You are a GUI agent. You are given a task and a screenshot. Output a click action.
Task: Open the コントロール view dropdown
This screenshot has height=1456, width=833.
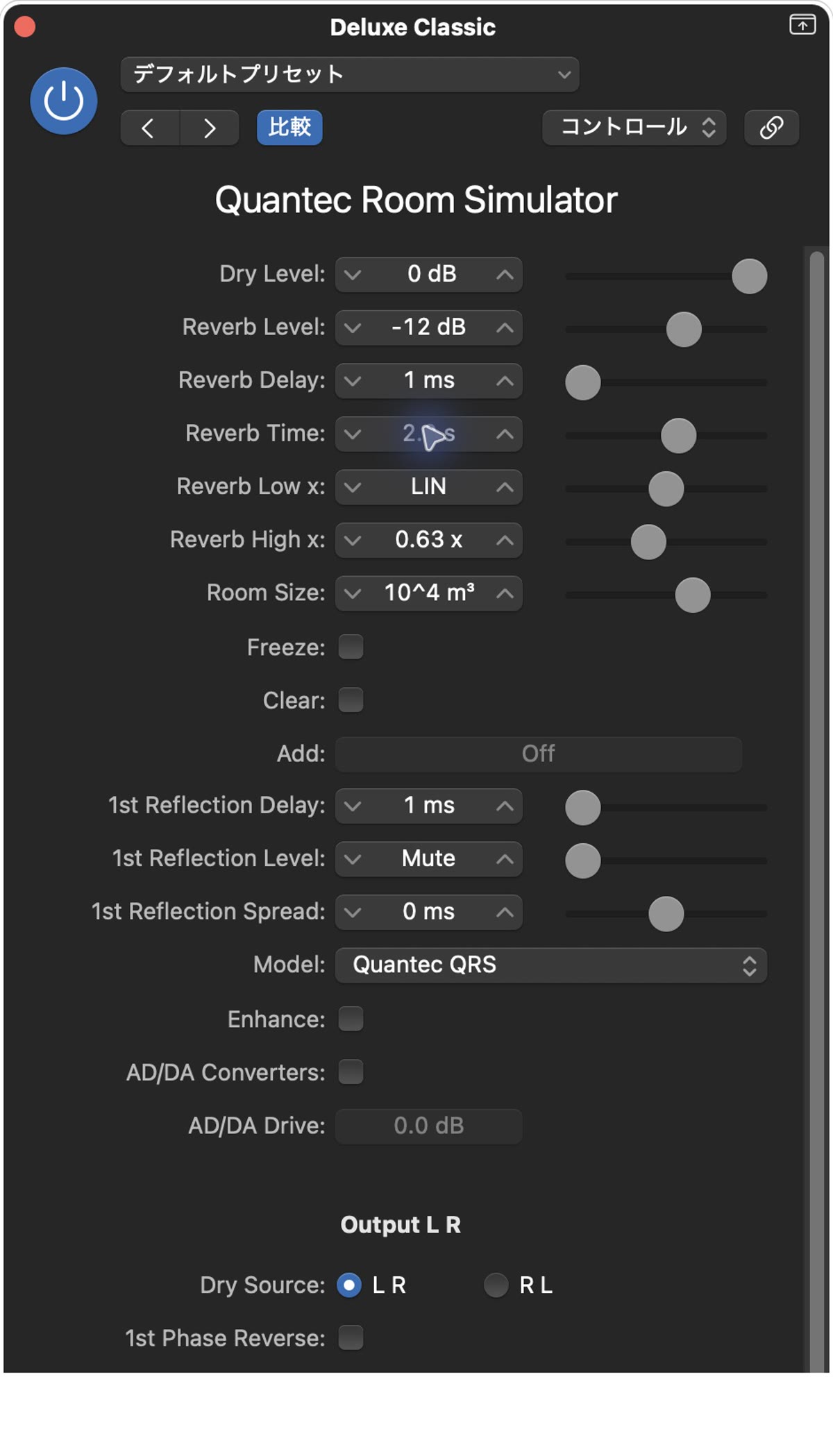[634, 128]
